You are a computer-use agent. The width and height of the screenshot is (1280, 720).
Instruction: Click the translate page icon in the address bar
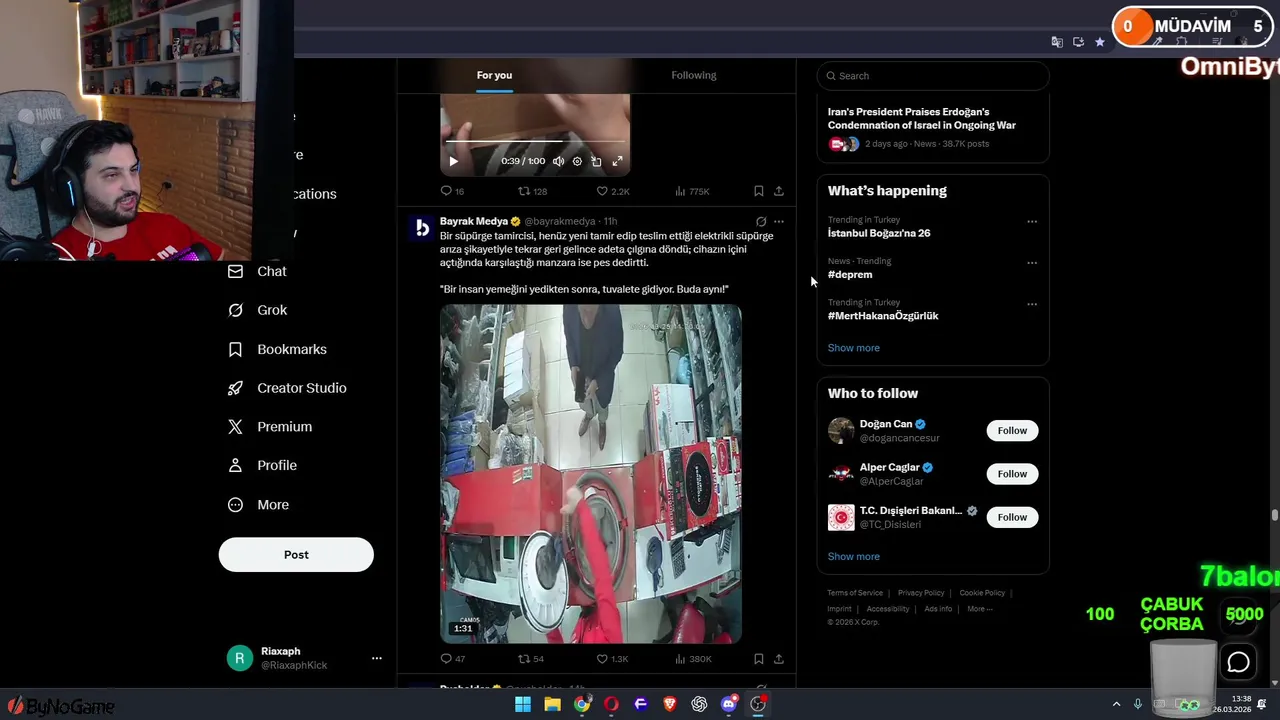[x=1057, y=42]
